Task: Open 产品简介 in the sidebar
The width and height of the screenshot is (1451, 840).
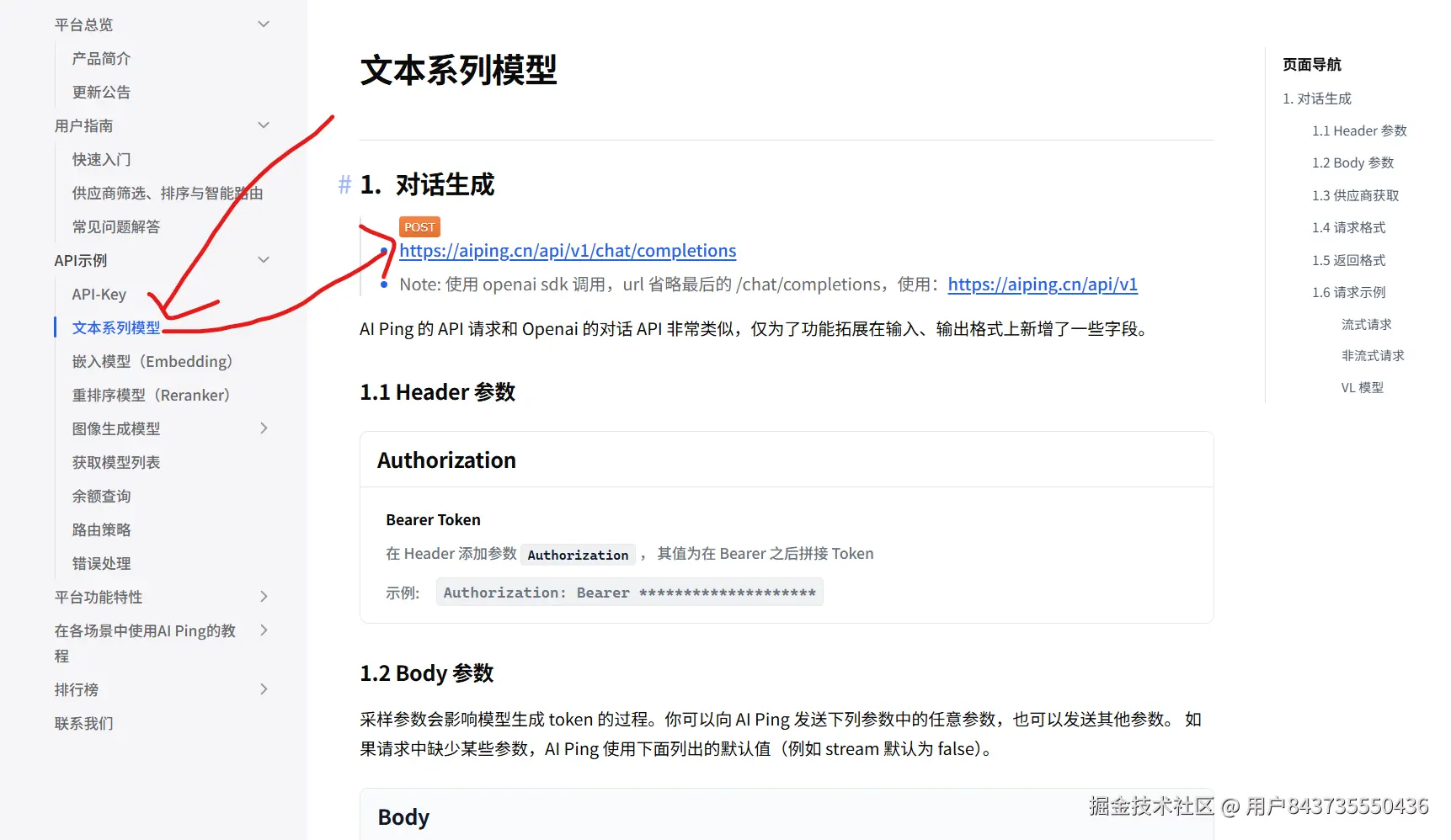Action: click(x=101, y=58)
